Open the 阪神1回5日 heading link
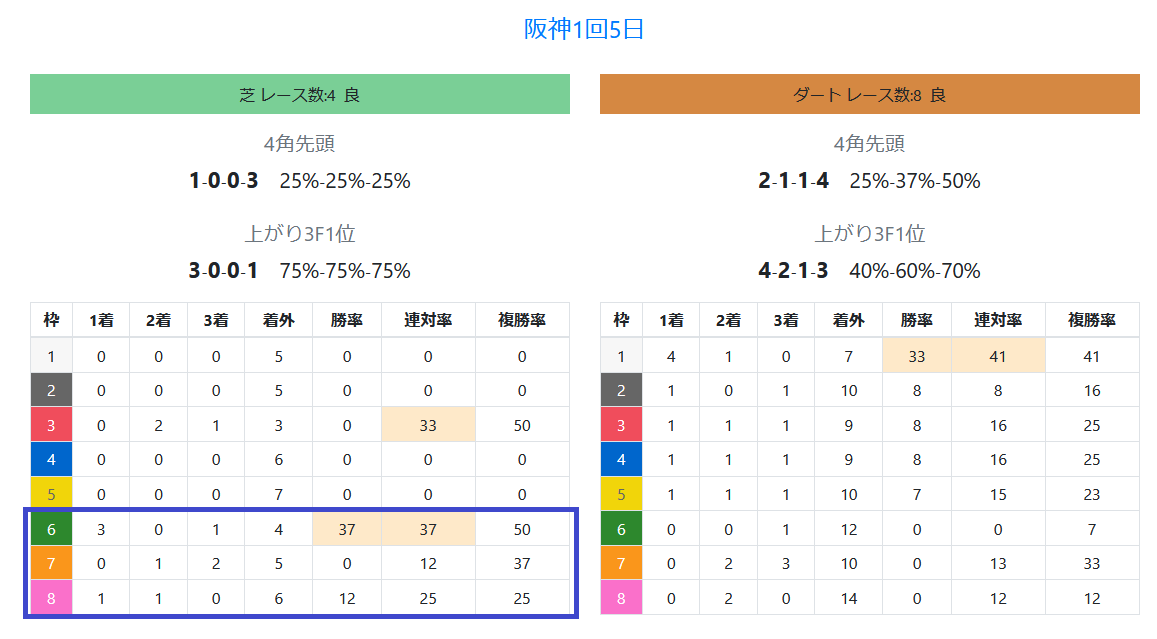The image size is (1157, 639). 584,29
